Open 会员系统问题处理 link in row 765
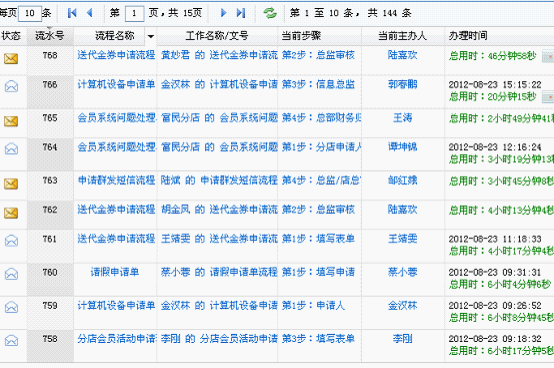This screenshot has width=554, height=368. (116, 118)
